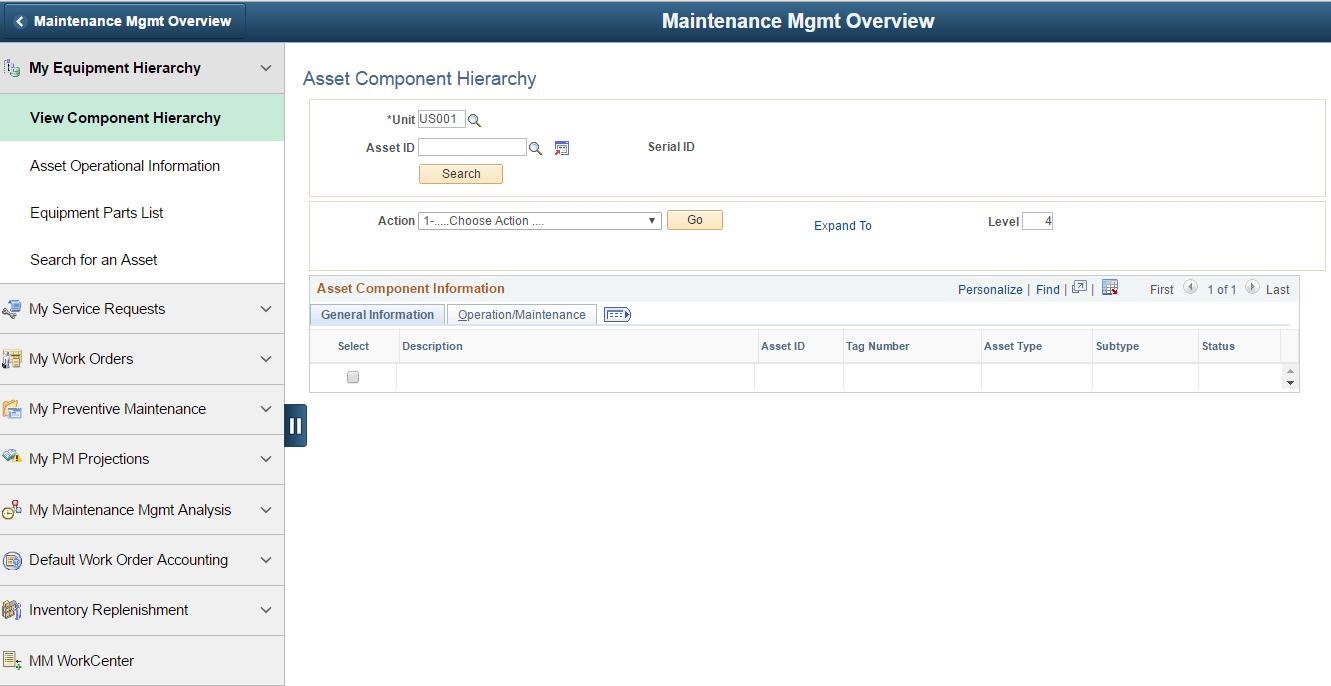Download the Asset Component grid to Excel
1331x686 pixels.
[x=1110, y=287]
